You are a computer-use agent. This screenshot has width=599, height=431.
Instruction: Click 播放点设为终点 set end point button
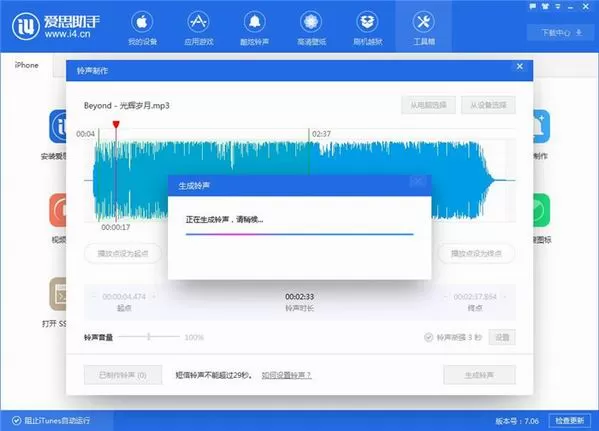tap(476, 253)
